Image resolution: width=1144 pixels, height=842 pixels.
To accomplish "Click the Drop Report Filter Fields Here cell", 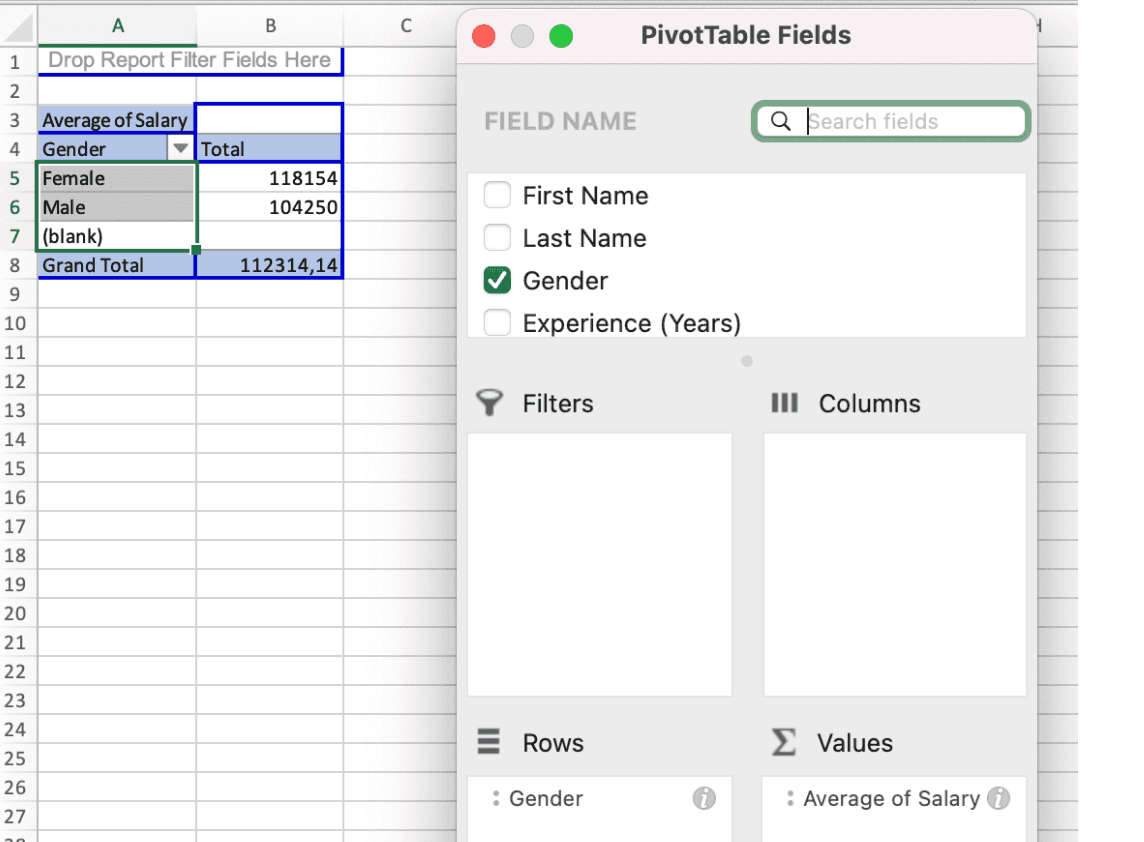I will (189, 60).
